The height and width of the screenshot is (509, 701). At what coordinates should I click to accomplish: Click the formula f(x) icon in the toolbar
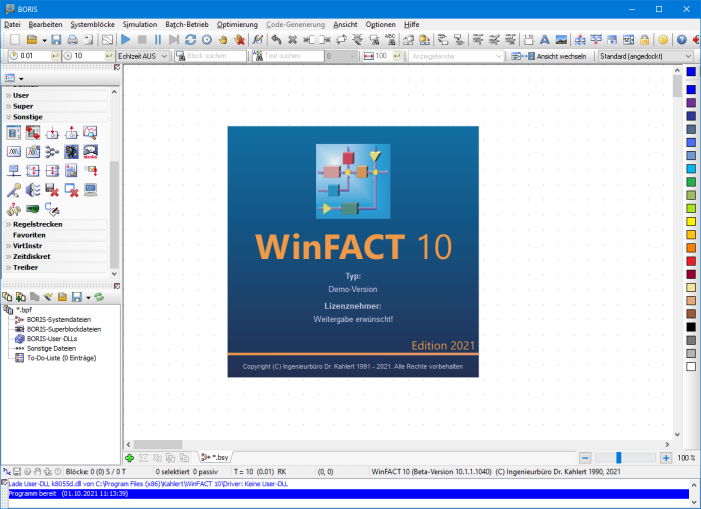click(258, 40)
